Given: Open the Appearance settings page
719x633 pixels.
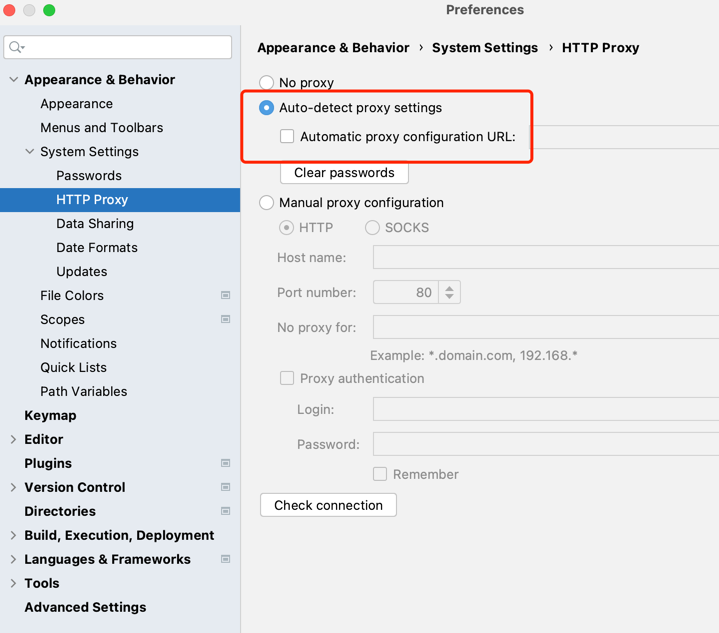Looking at the screenshot, I should pos(77,104).
